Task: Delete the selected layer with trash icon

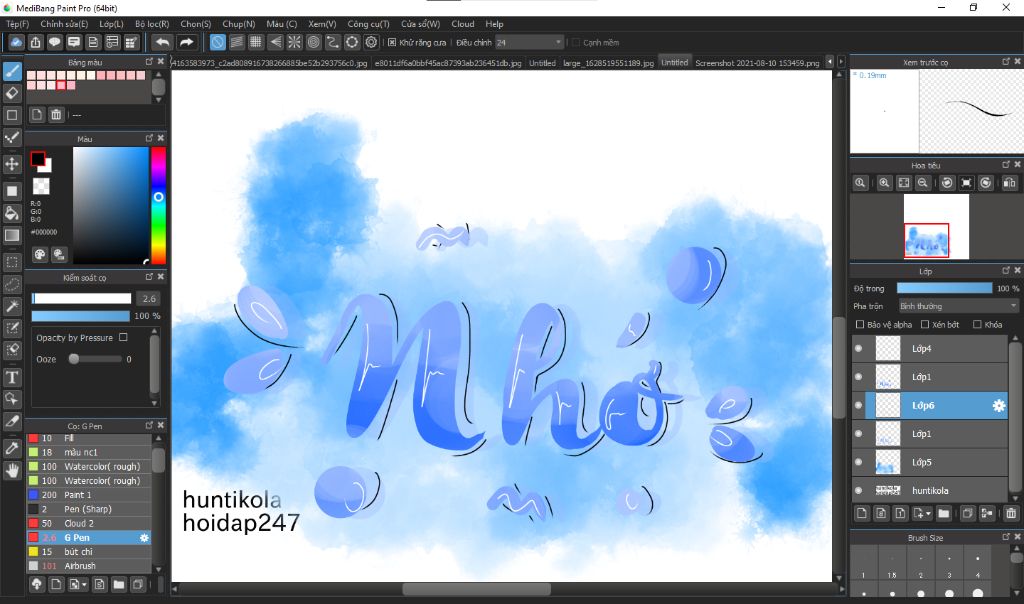Action: [x=1011, y=513]
